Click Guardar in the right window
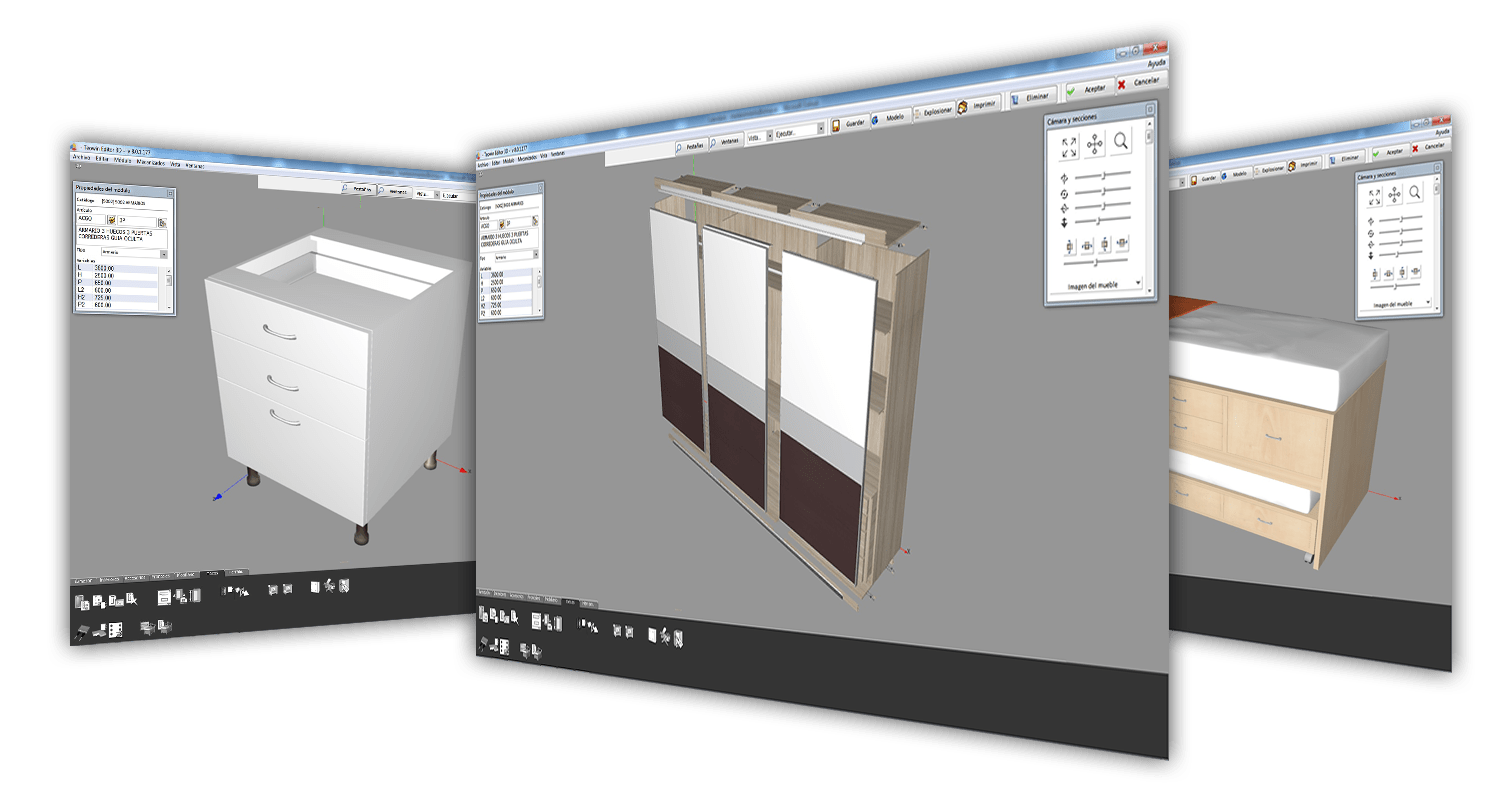This screenshot has height=800, width=1500. [1205, 179]
